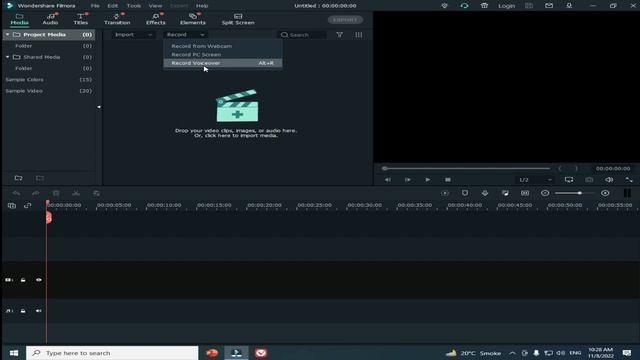This screenshot has height=360, width=640.
Task: Click the preview display settings icon
Action: coord(569,180)
